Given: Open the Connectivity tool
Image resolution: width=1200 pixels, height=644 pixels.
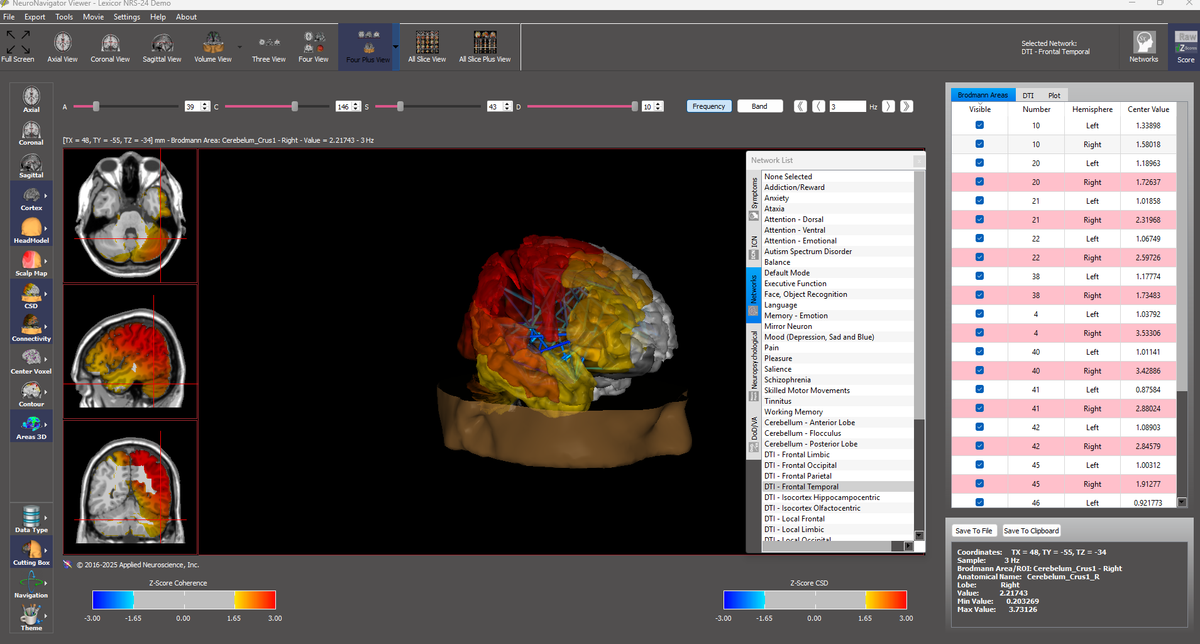Looking at the screenshot, I should click(30, 328).
